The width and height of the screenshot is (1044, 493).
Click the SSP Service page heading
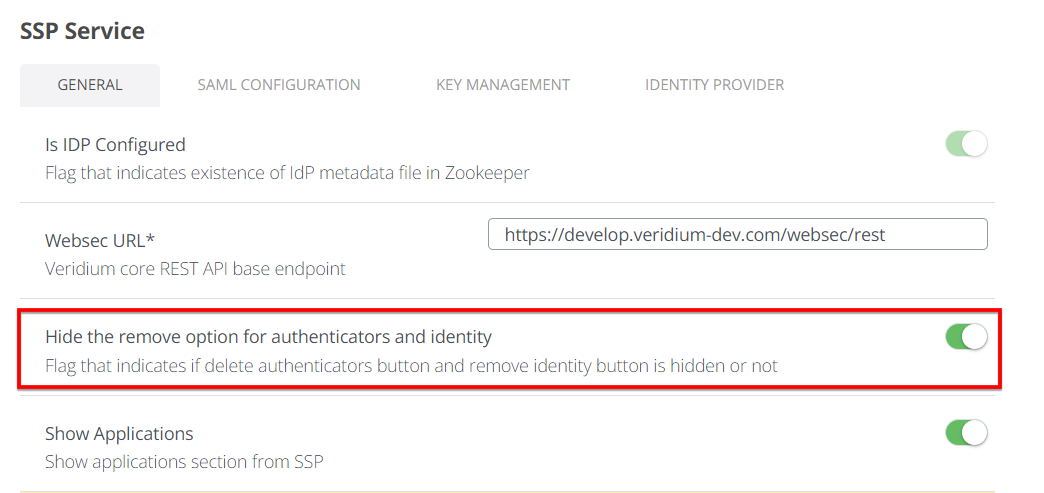pyautogui.click(x=82, y=31)
